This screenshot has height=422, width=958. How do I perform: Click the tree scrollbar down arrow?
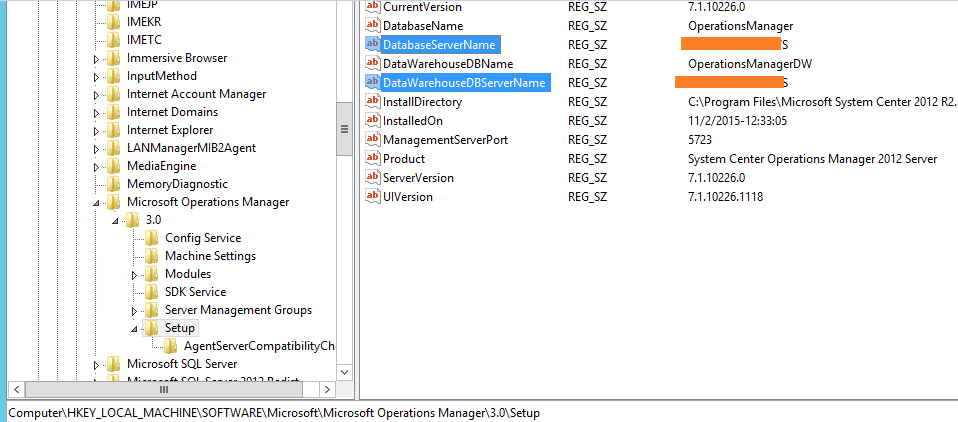point(344,372)
